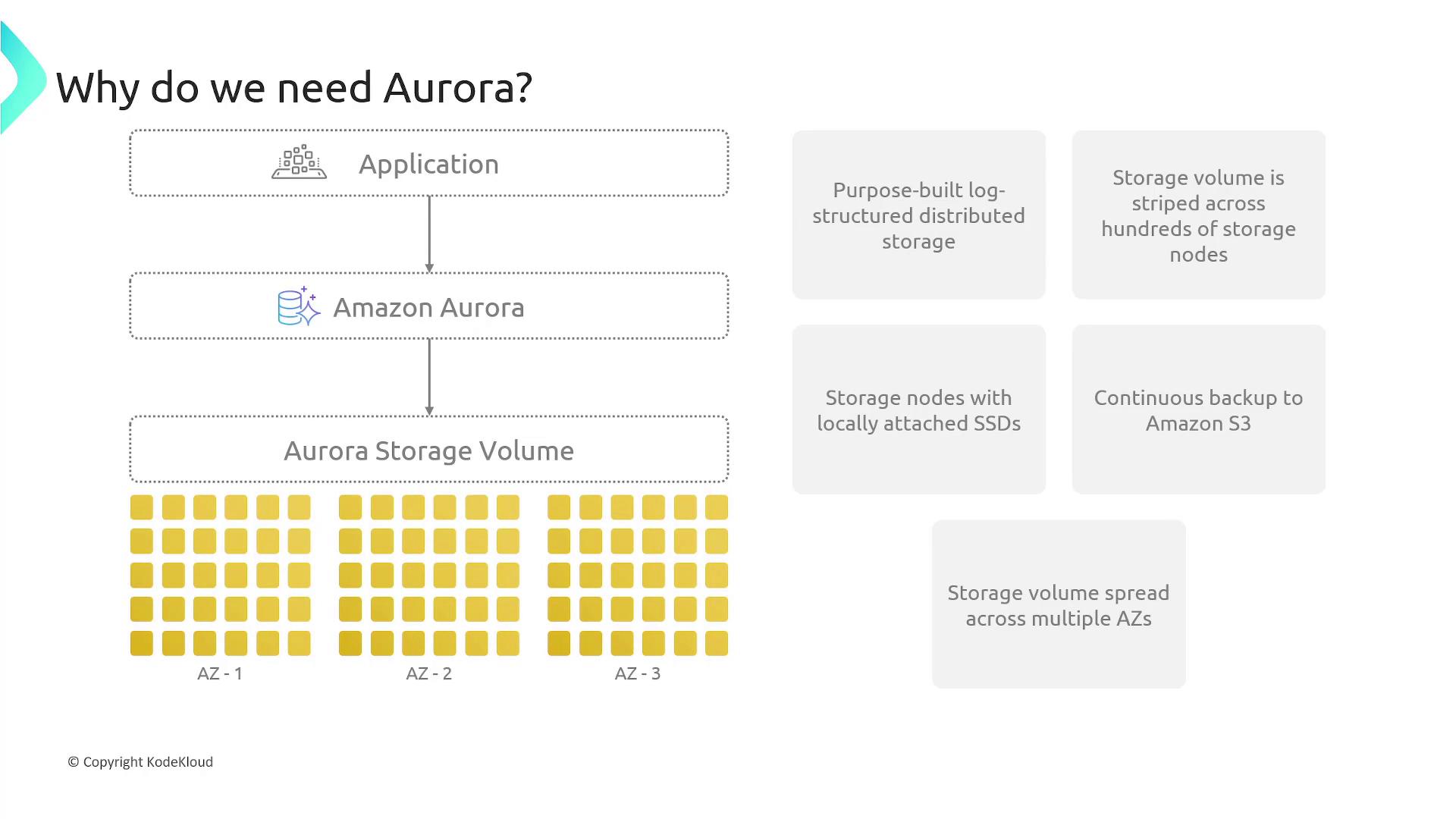Select the 'Continuous backup to Amazon S3' card
This screenshot has height=819, width=1456.
pos(1198,409)
